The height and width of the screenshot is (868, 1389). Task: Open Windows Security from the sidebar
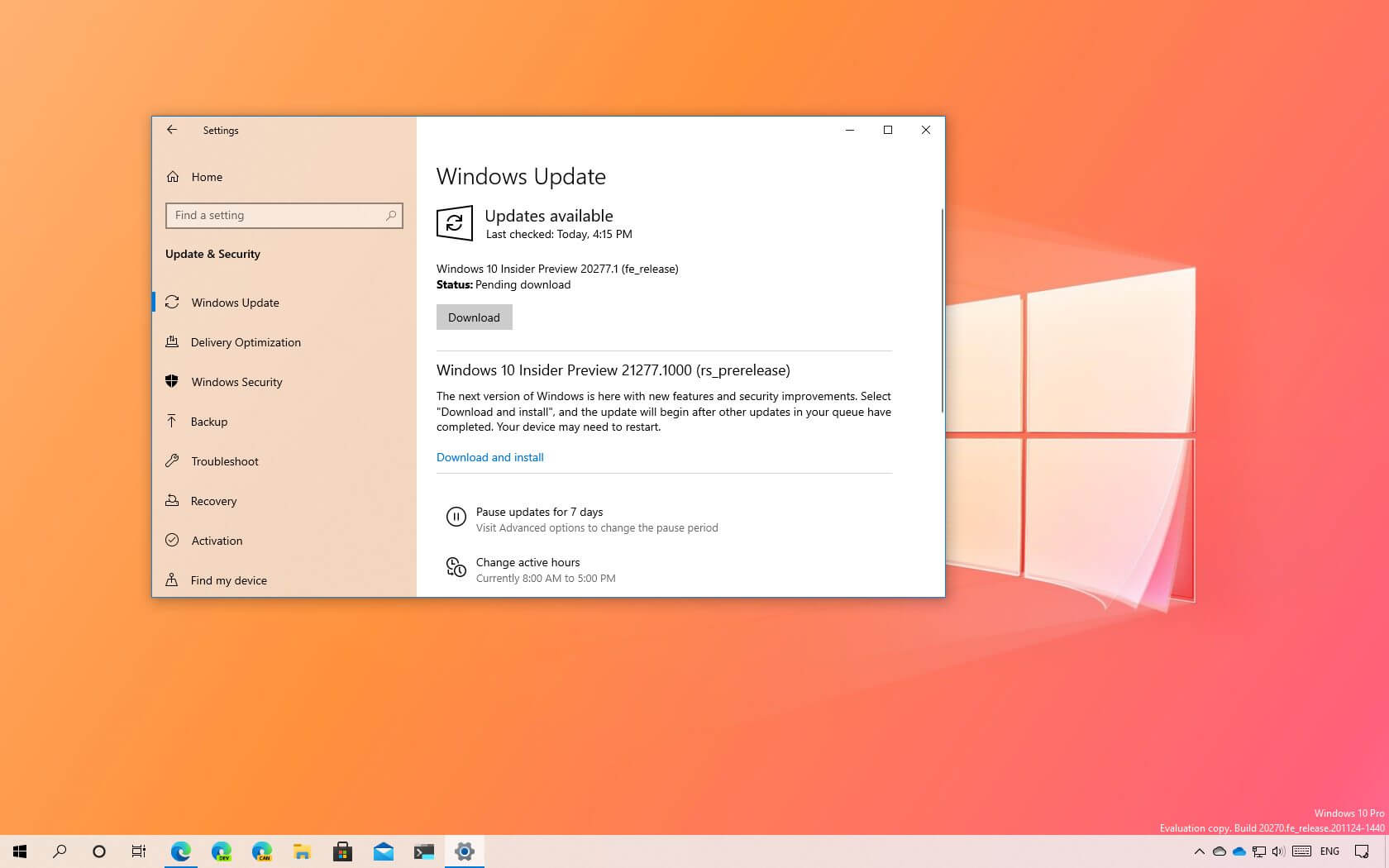[236, 382]
